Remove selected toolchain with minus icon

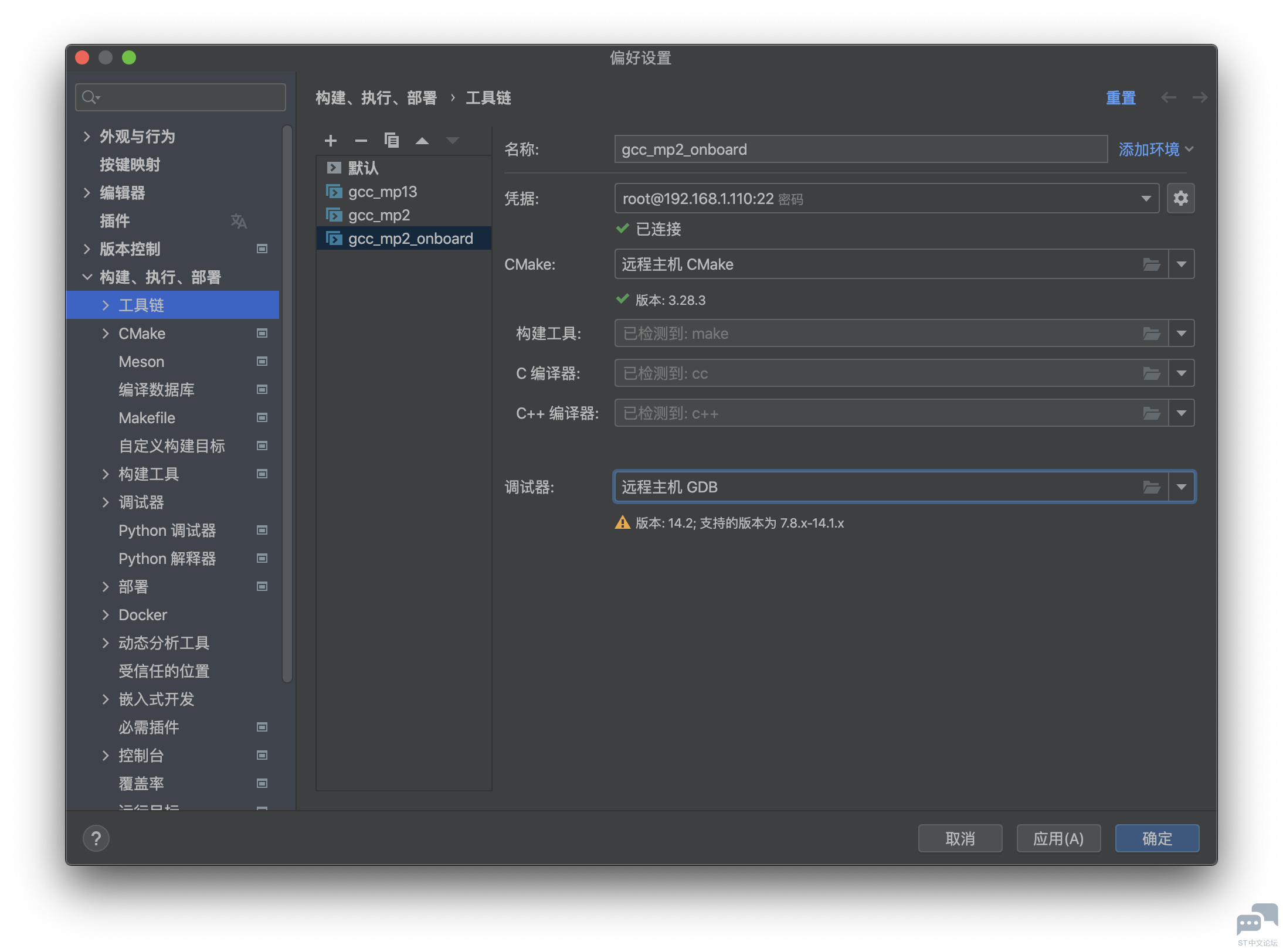click(361, 141)
